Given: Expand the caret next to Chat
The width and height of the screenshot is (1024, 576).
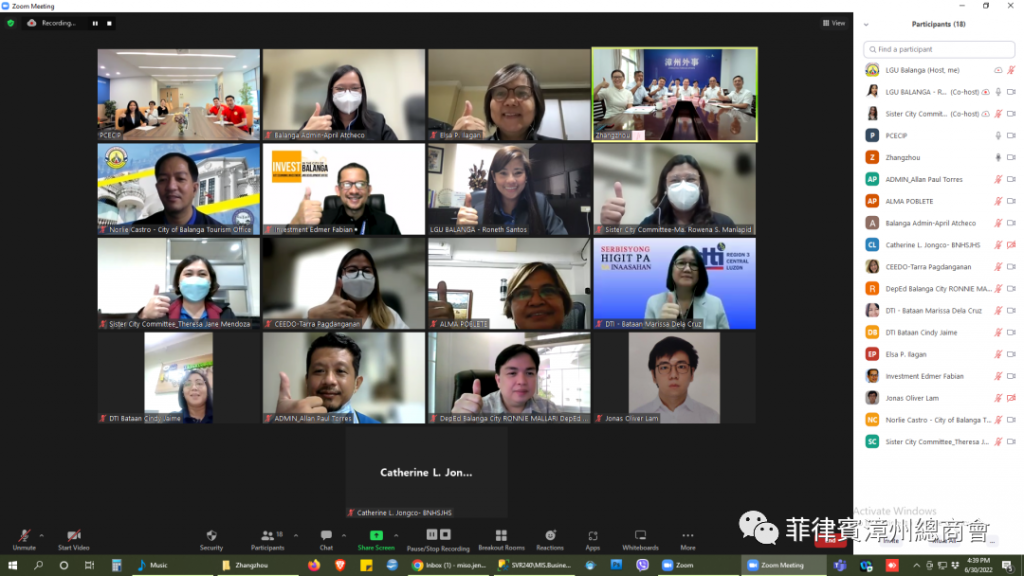Looking at the screenshot, I should [x=344, y=536].
